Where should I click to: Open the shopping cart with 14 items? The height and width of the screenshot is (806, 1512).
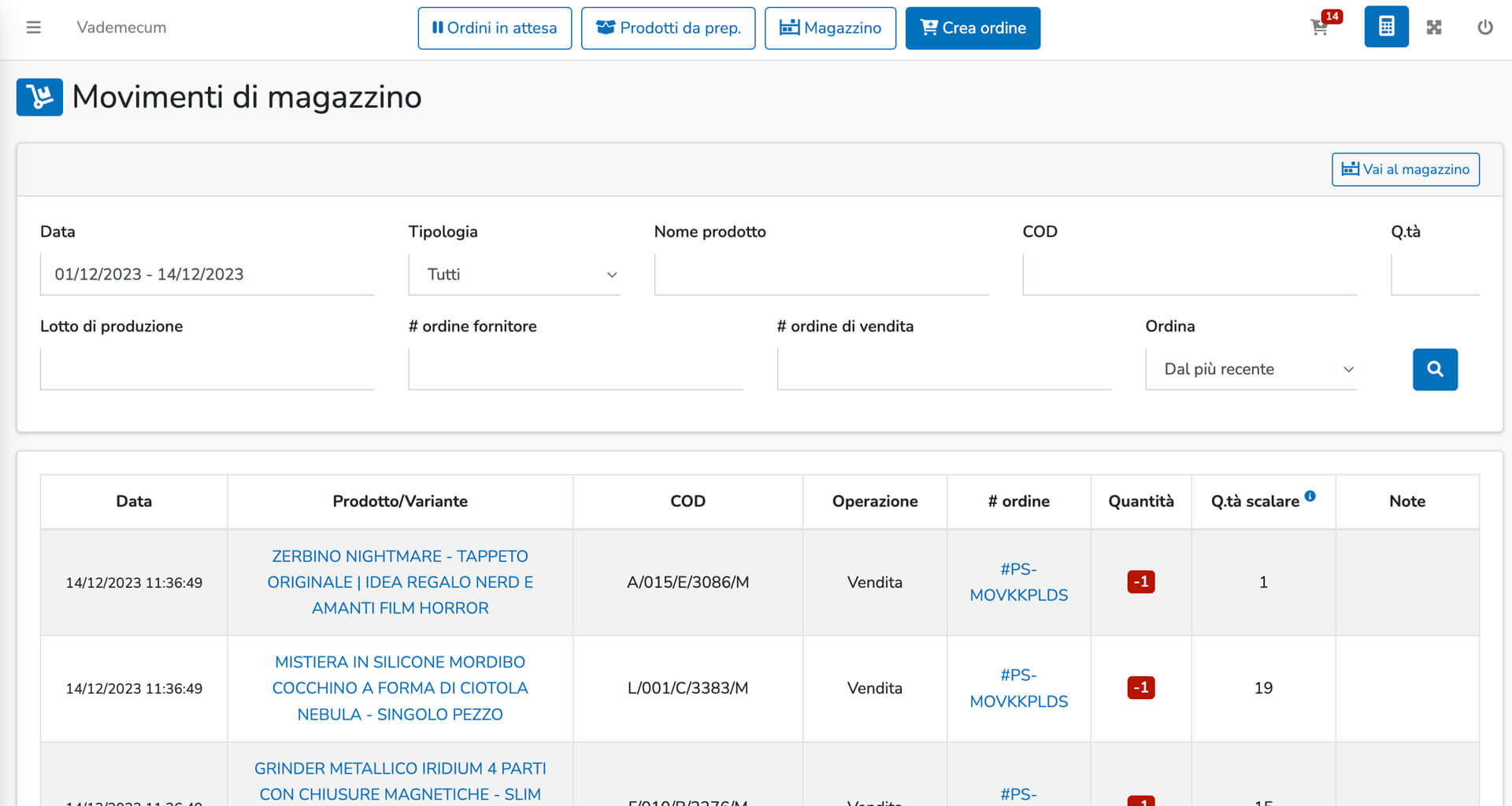[x=1320, y=28]
